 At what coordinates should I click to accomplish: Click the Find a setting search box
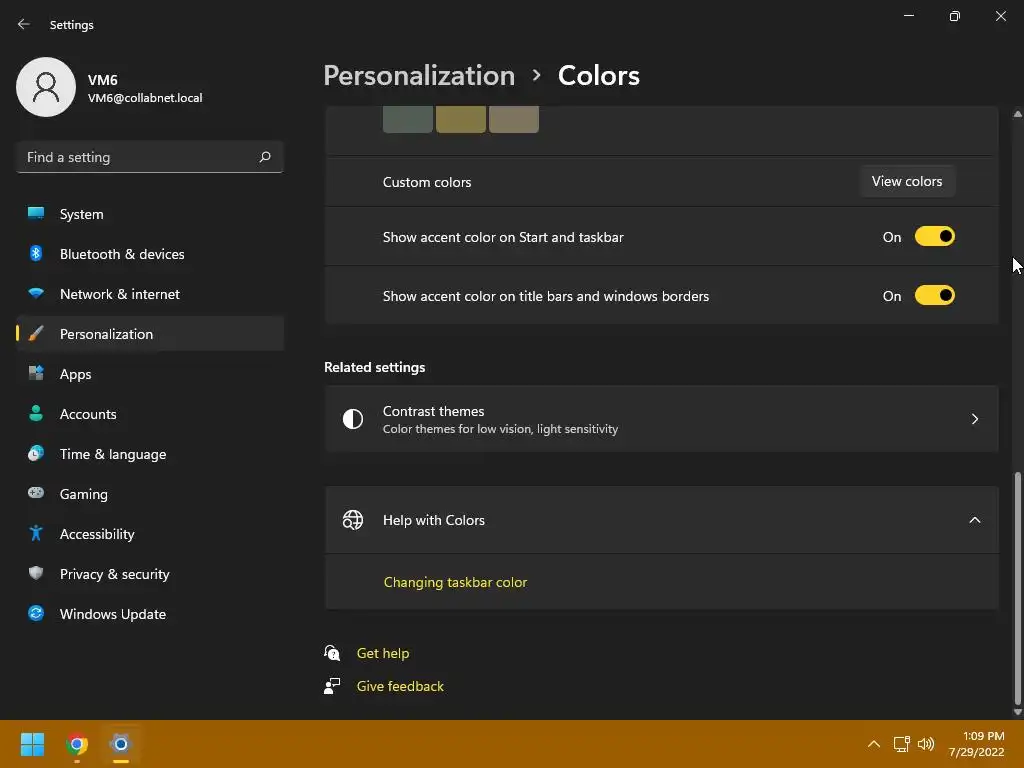[138, 157]
